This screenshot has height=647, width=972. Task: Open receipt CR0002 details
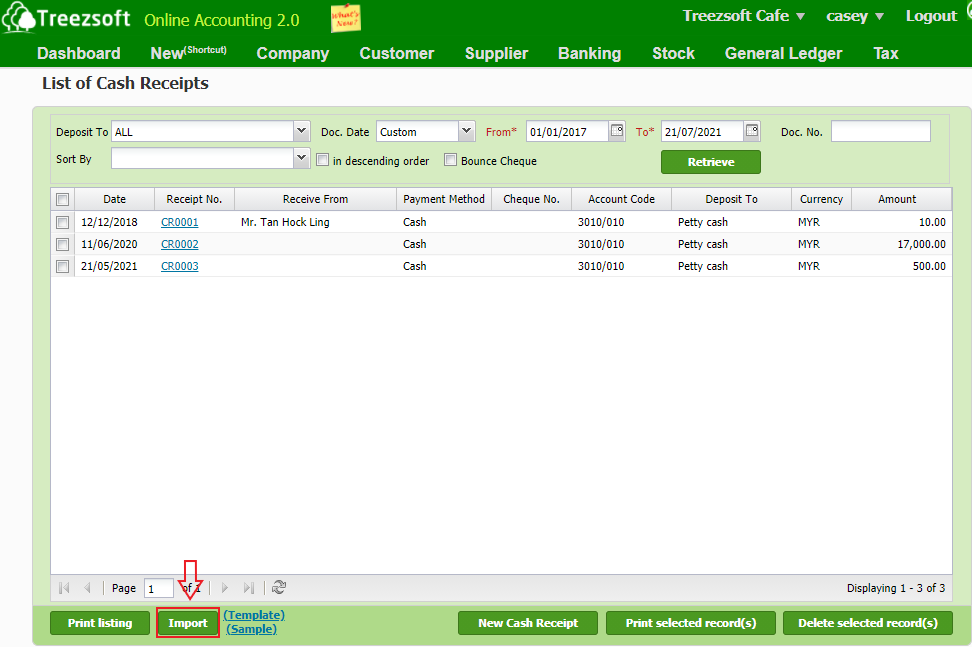pyautogui.click(x=179, y=243)
